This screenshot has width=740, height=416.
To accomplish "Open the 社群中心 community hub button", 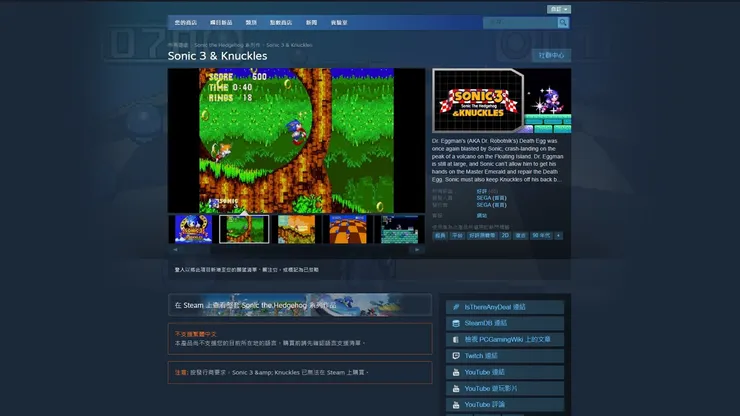I will tap(551, 56).
